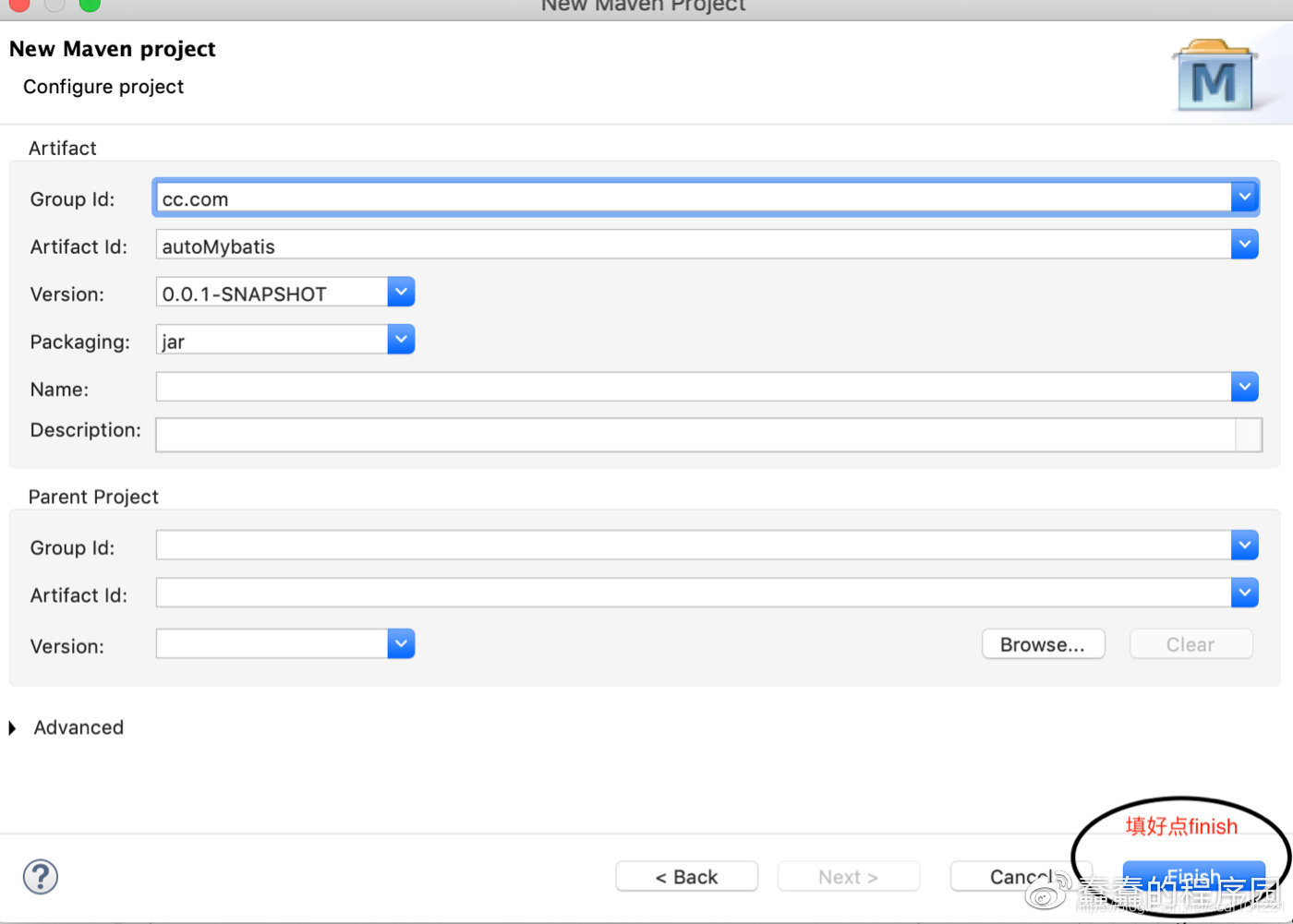Open the Parent Project Group Id dropdown
The image size is (1293, 924).
tap(1245, 546)
